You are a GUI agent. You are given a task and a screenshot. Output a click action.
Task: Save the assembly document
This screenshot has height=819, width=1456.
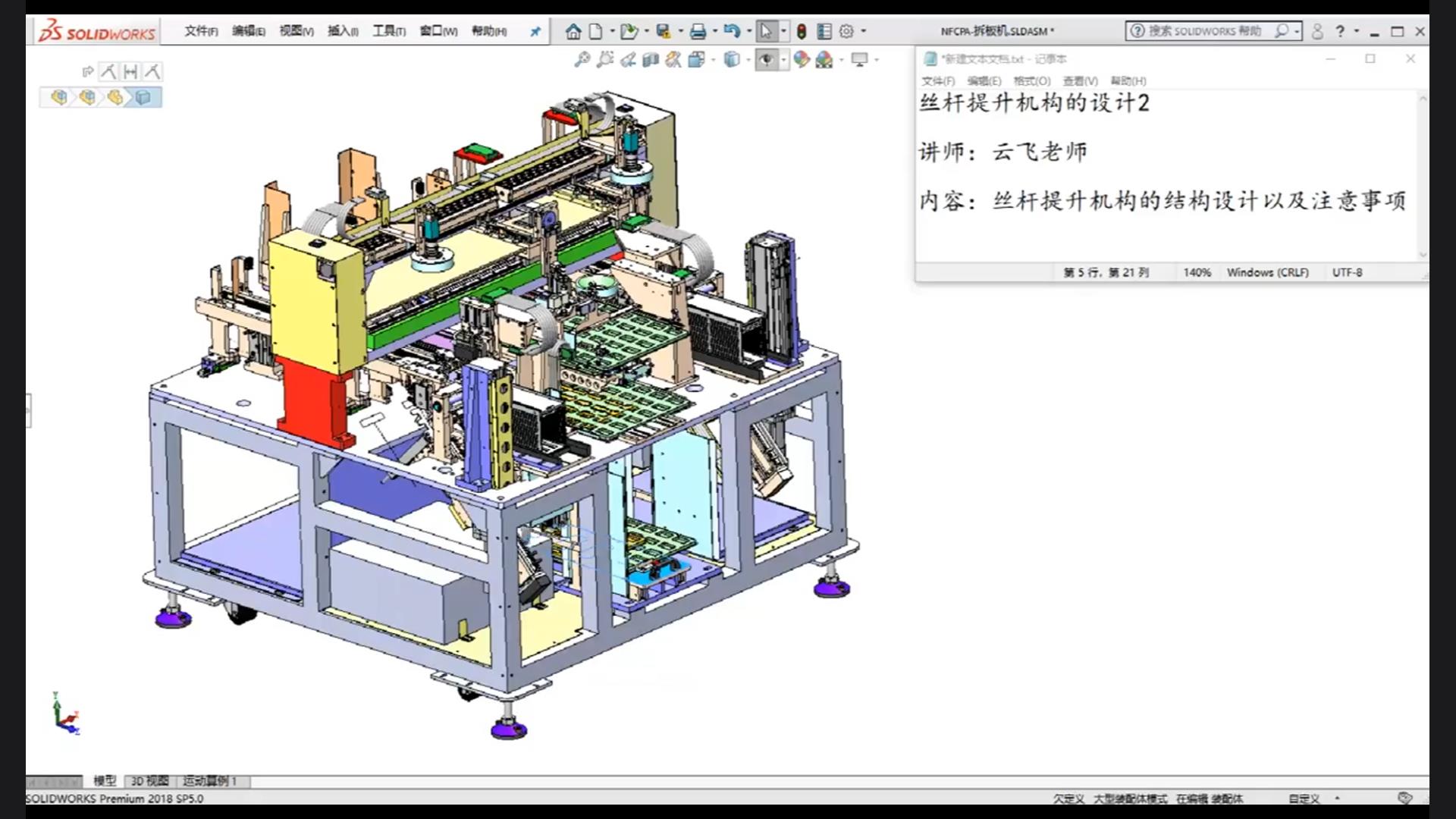(x=664, y=31)
